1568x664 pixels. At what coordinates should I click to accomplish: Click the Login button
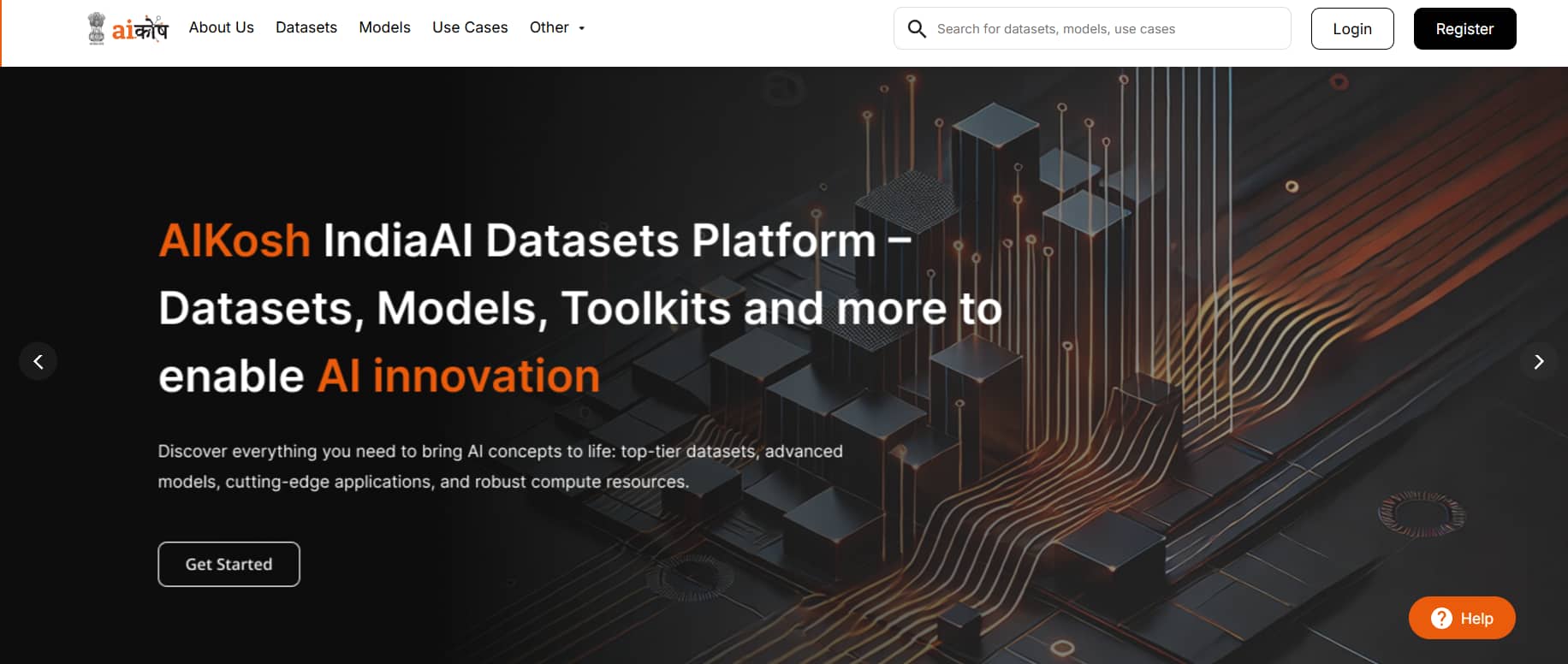click(1352, 28)
